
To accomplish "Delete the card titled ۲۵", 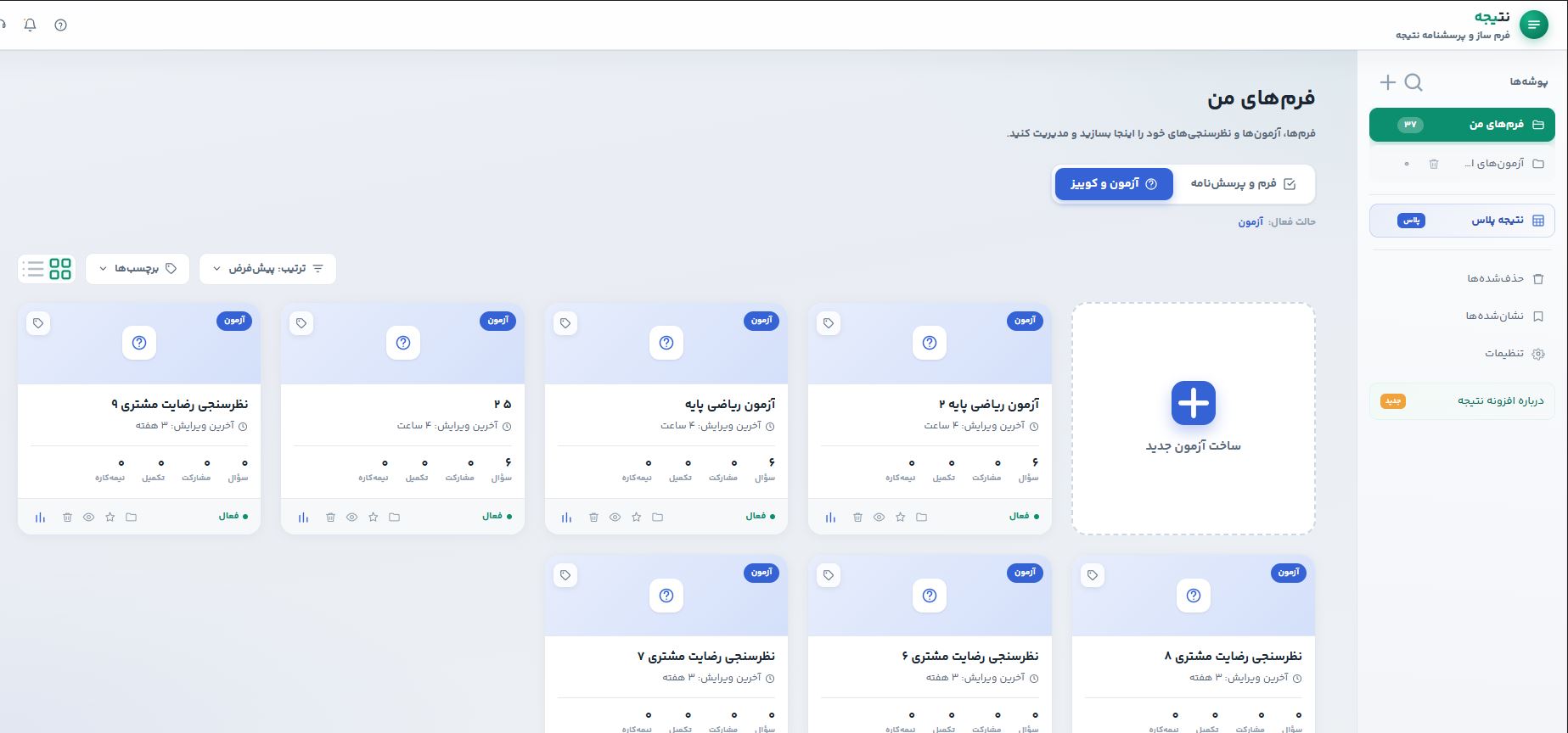I will (330, 517).
